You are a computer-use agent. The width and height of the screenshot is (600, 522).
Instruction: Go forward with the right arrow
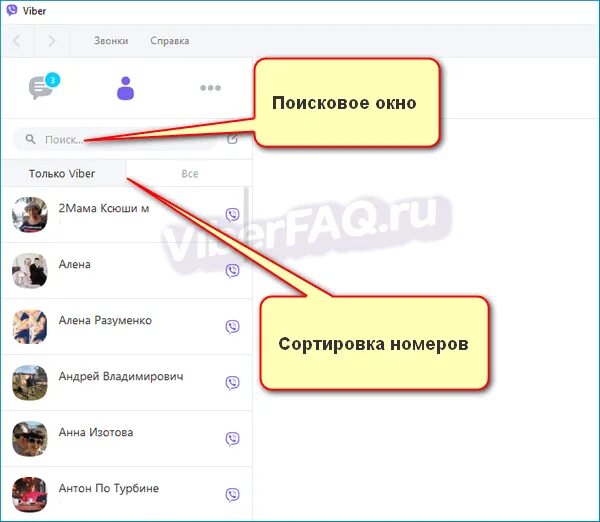tap(52, 41)
